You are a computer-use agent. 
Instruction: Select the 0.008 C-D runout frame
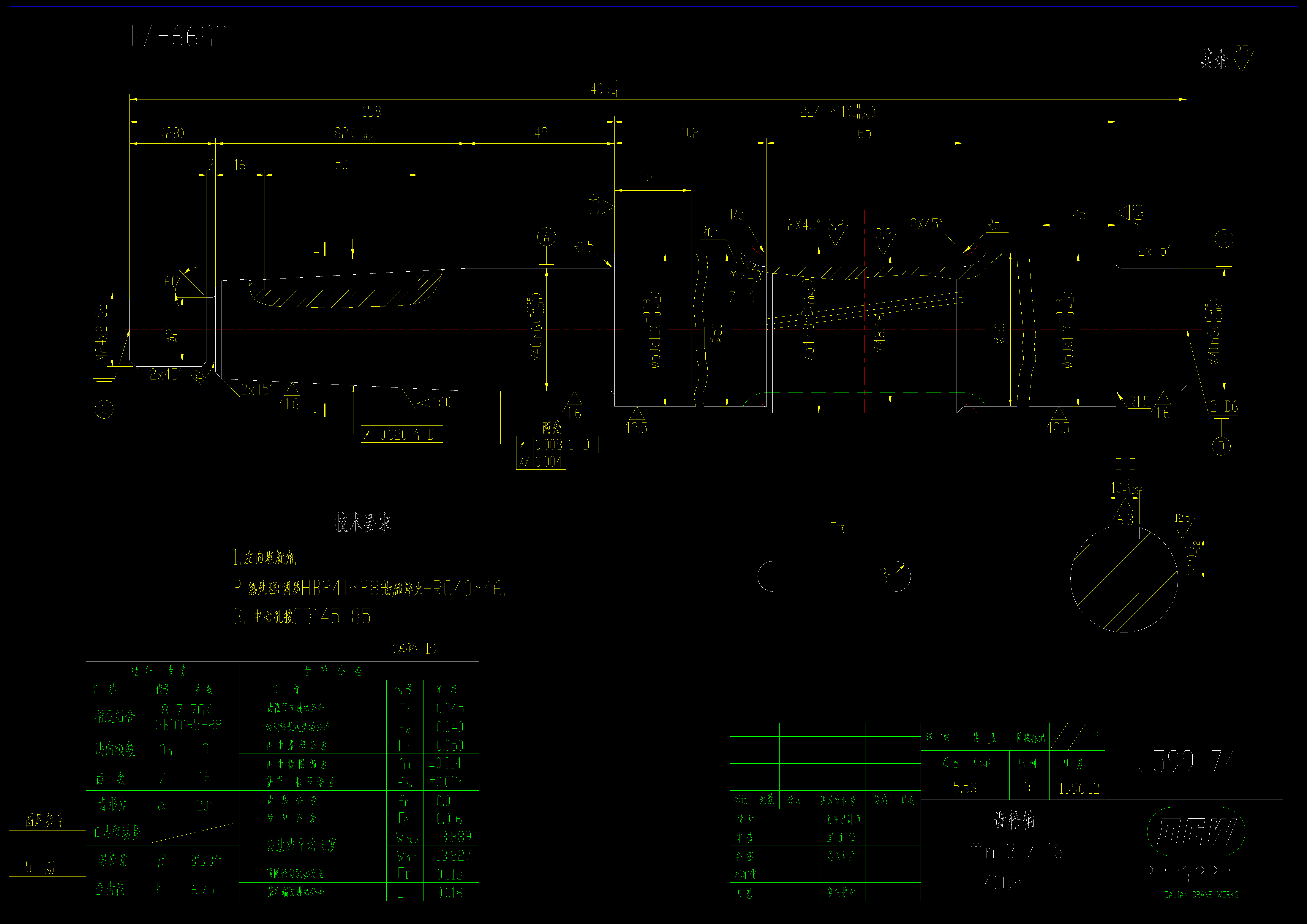tap(557, 444)
